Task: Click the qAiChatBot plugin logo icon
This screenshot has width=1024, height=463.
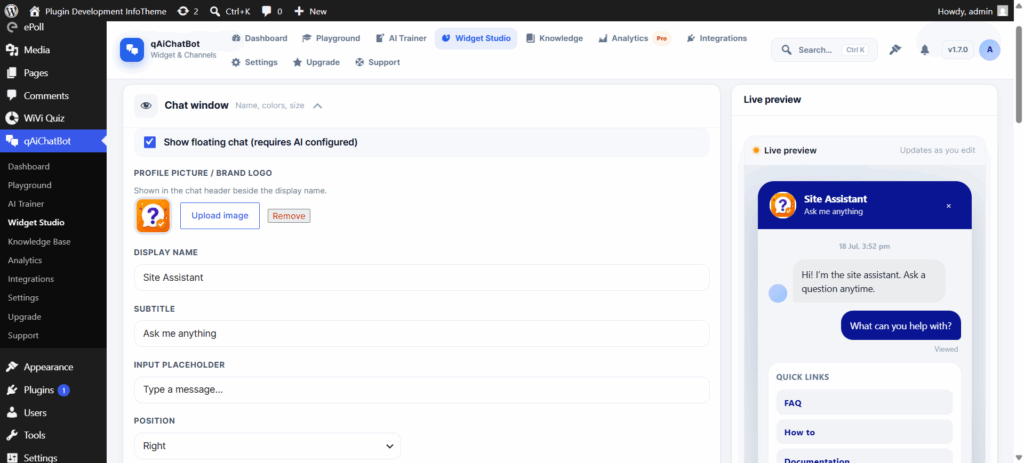Action: [132, 50]
